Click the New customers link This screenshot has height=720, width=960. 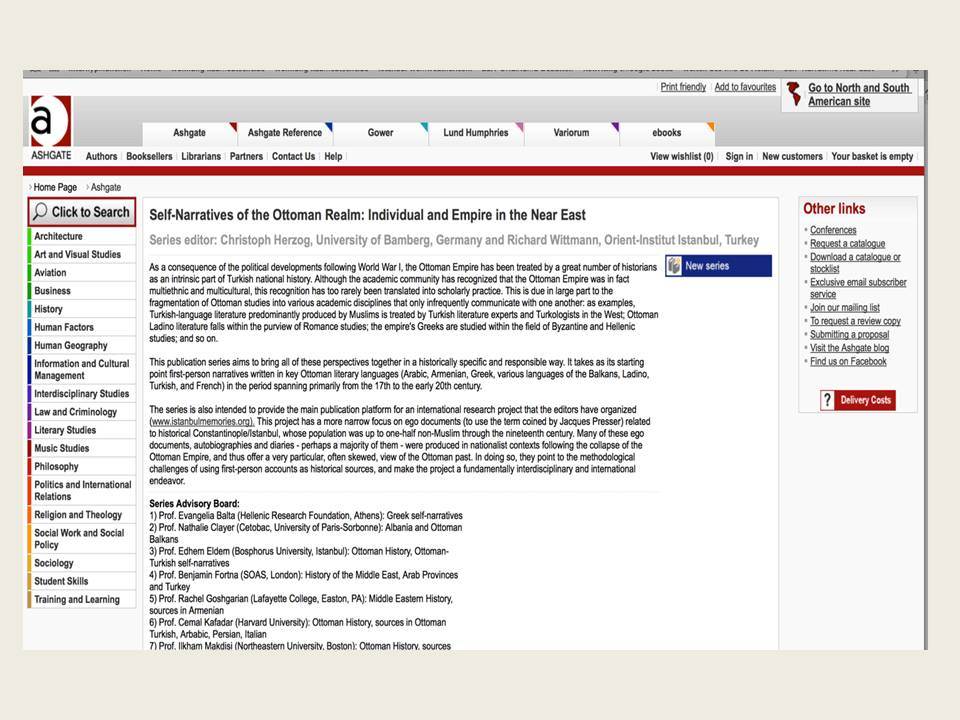click(x=792, y=157)
